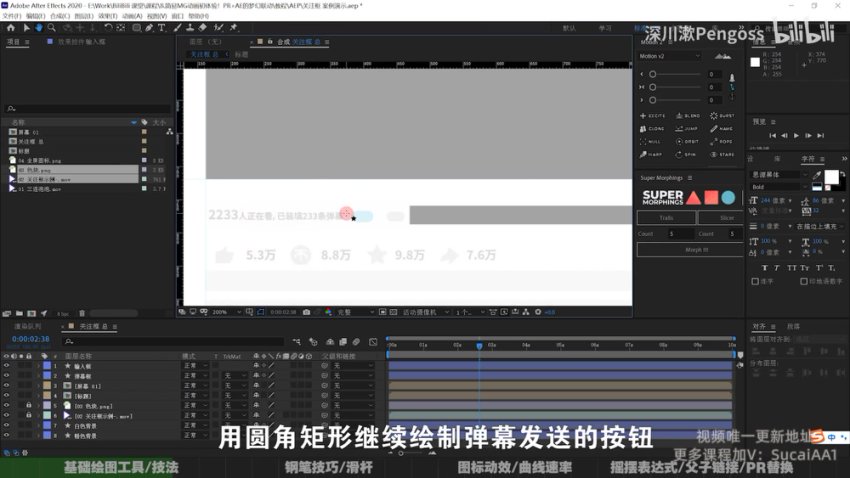
Task: Hide layer 1 using its eye icon
Action: 6,366
